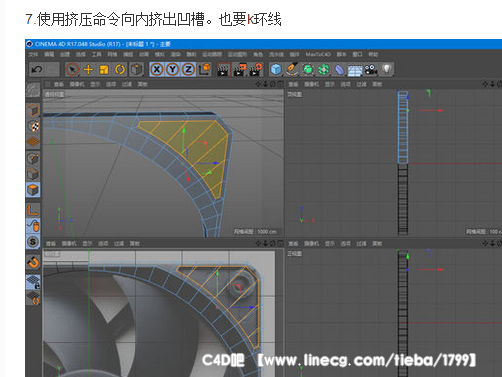Click the Floor environment grid icon

(x=355, y=70)
